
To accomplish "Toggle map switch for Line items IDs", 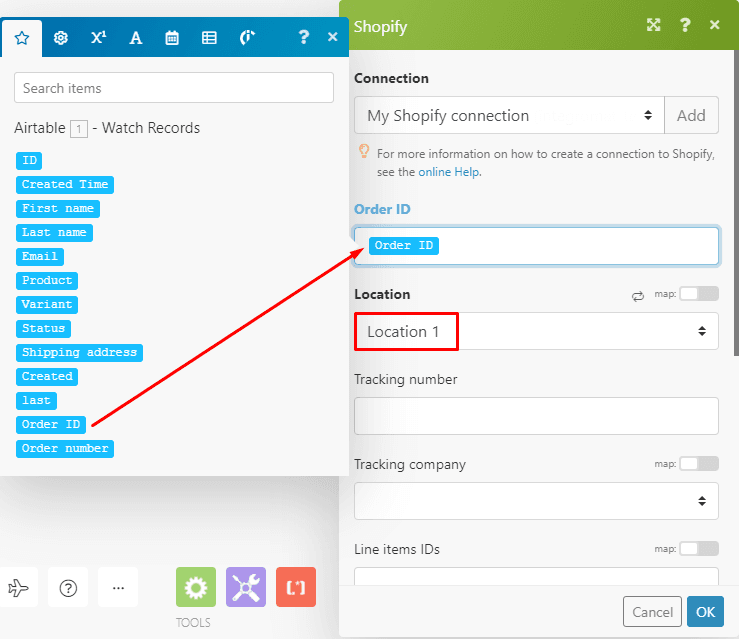I will (x=698, y=549).
